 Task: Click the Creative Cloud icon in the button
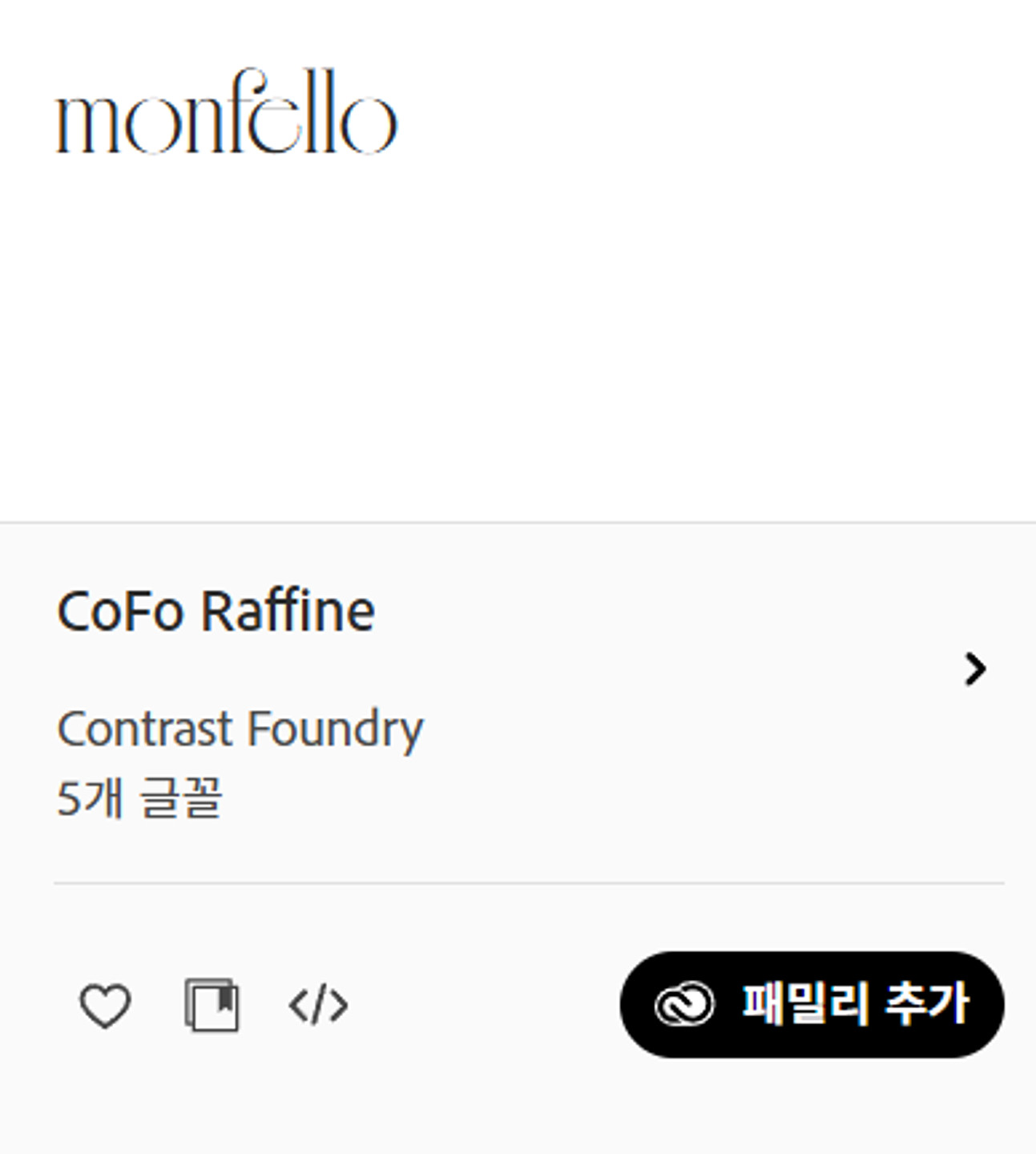pyautogui.click(x=683, y=1004)
